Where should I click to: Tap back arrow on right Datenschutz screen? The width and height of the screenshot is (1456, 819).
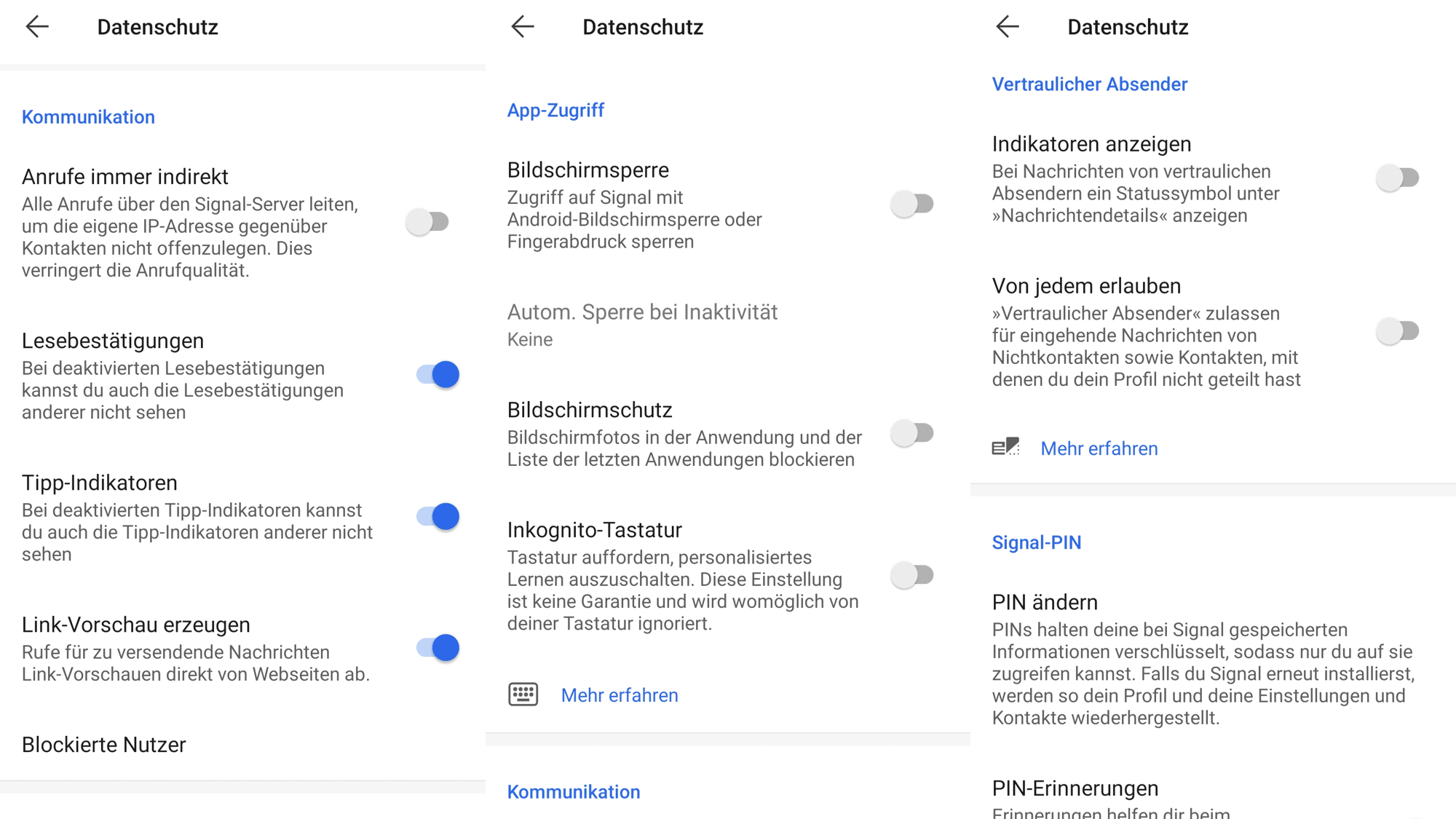pos(1008,27)
